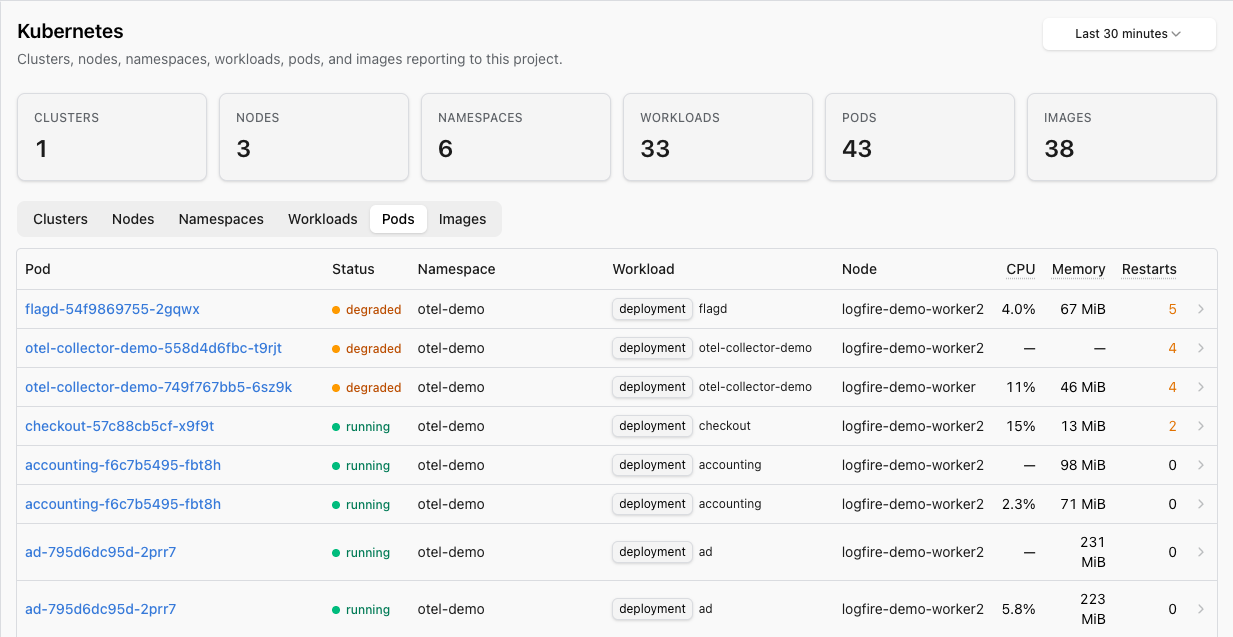The width and height of the screenshot is (1233, 637).
Task: Open pod otel-collector-demo-749f767bb5-6sz9k
Action: point(158,387)
